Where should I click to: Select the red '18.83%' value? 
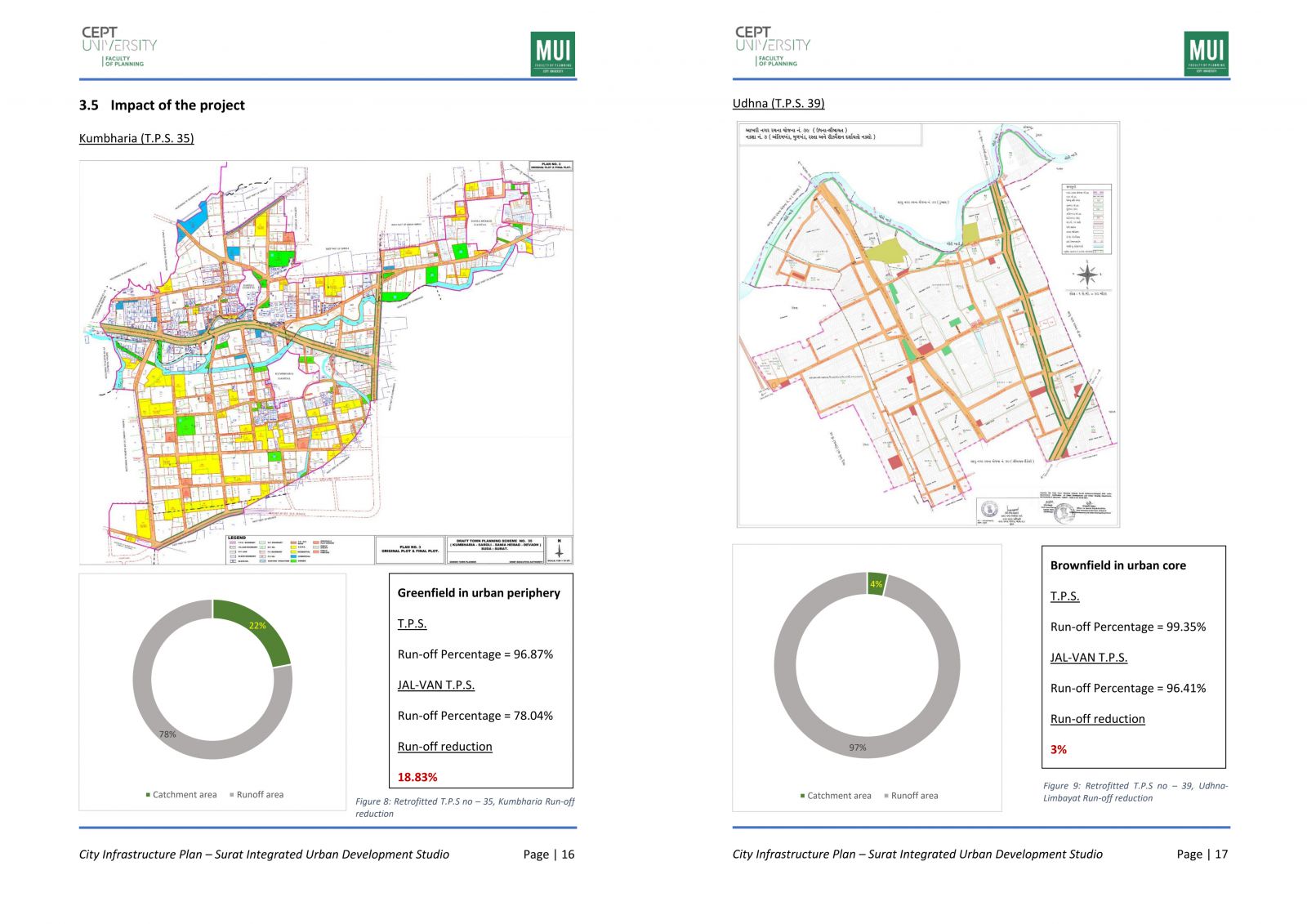tap(417, 777)
